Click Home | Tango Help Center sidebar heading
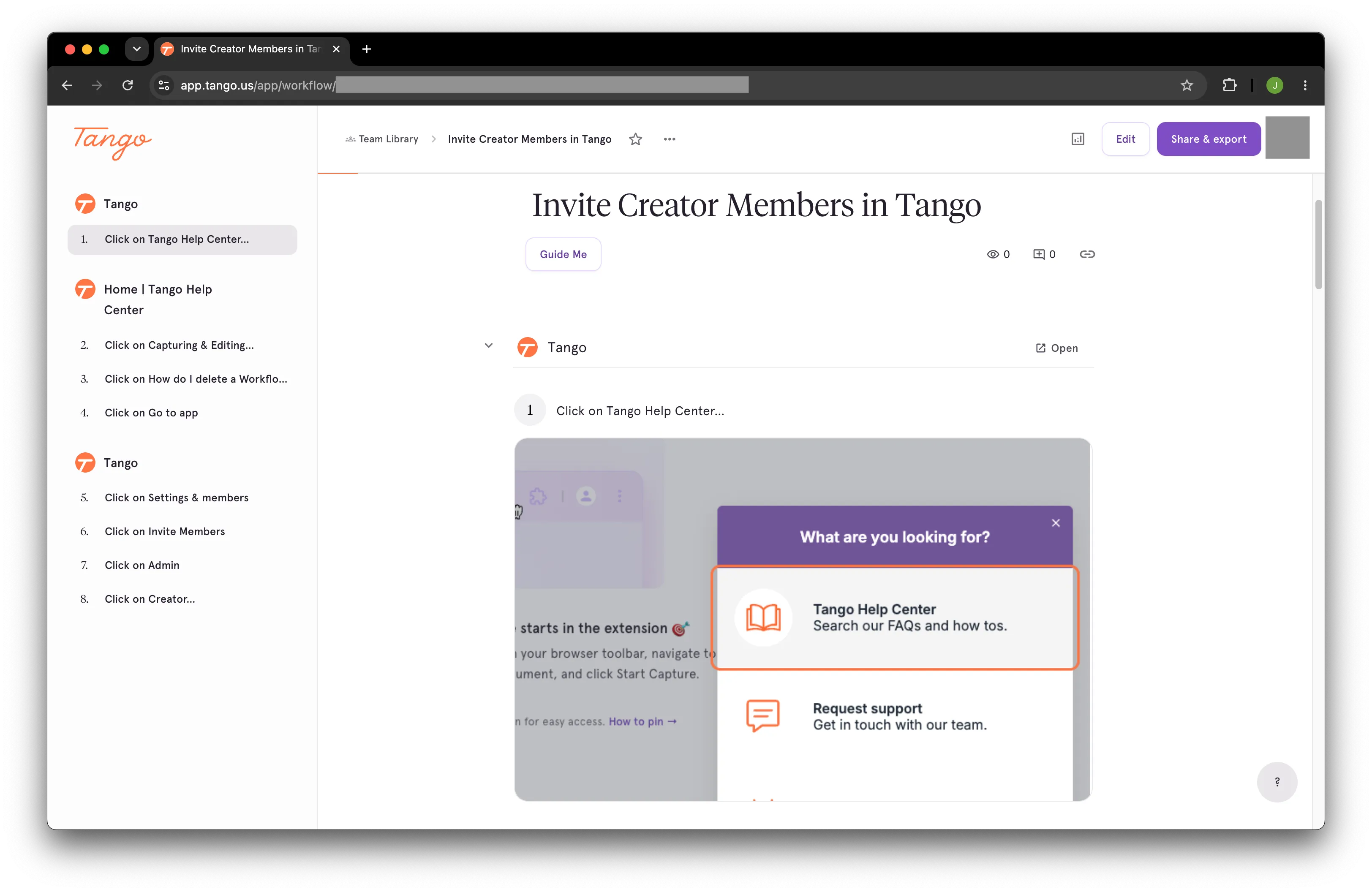The width and height of the screenshot is (1372, 892). [x=158, y=299]
